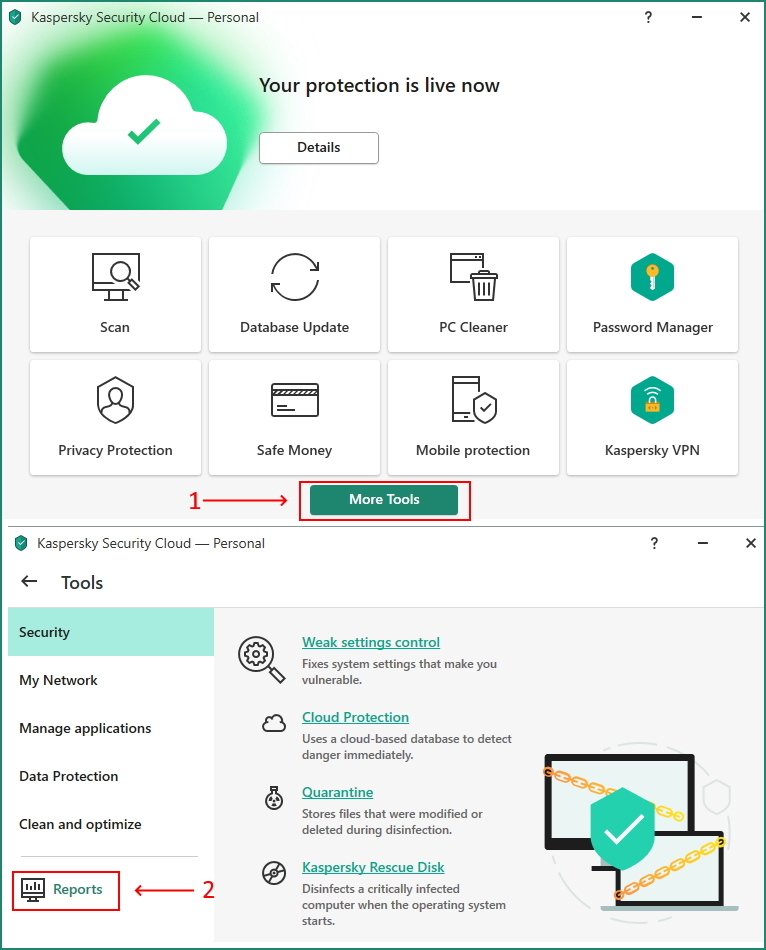Click the Tools page heading
Screen dimensions: 766x950
(82, 582)
